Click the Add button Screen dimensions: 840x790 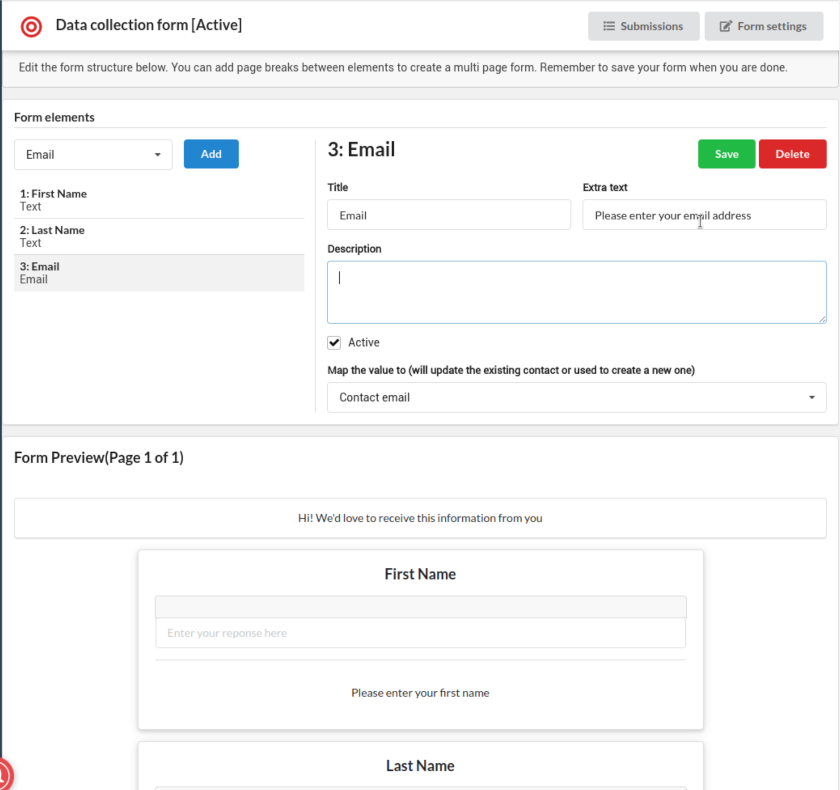tap(211, 154)
